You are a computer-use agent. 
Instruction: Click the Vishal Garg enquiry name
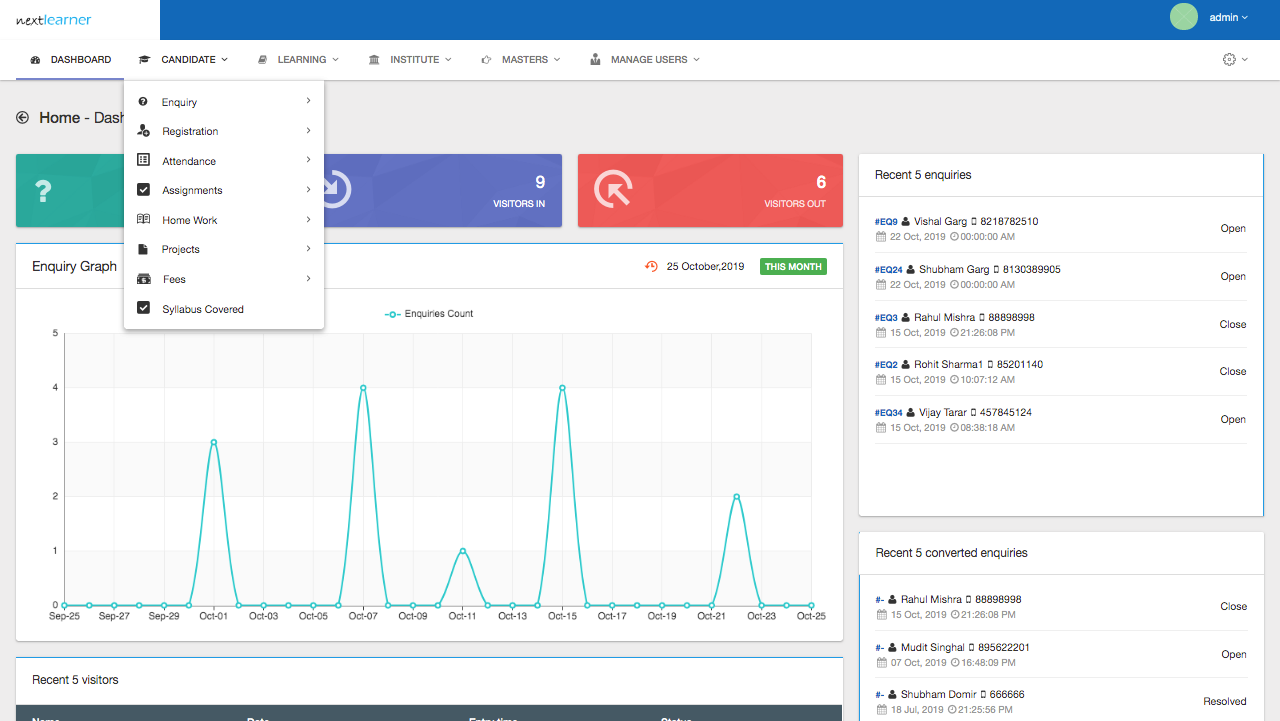pyautogui.click(x=940, y=222)
